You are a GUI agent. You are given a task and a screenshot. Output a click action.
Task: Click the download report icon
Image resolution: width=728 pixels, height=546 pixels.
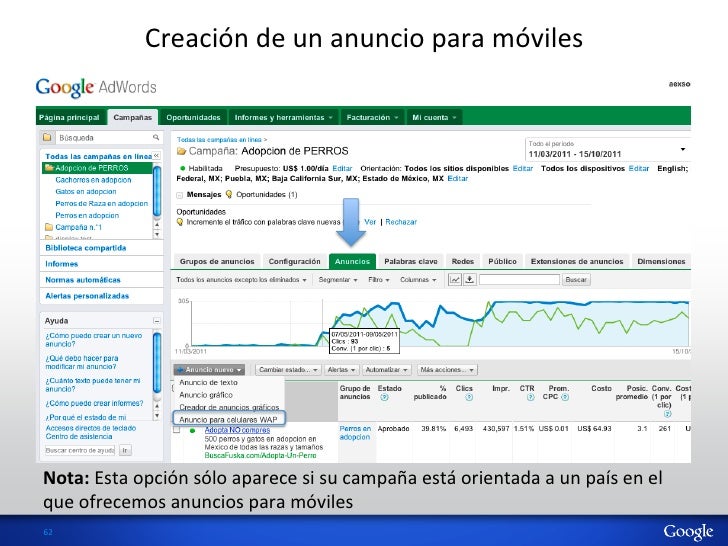click(x=470, y=280)
